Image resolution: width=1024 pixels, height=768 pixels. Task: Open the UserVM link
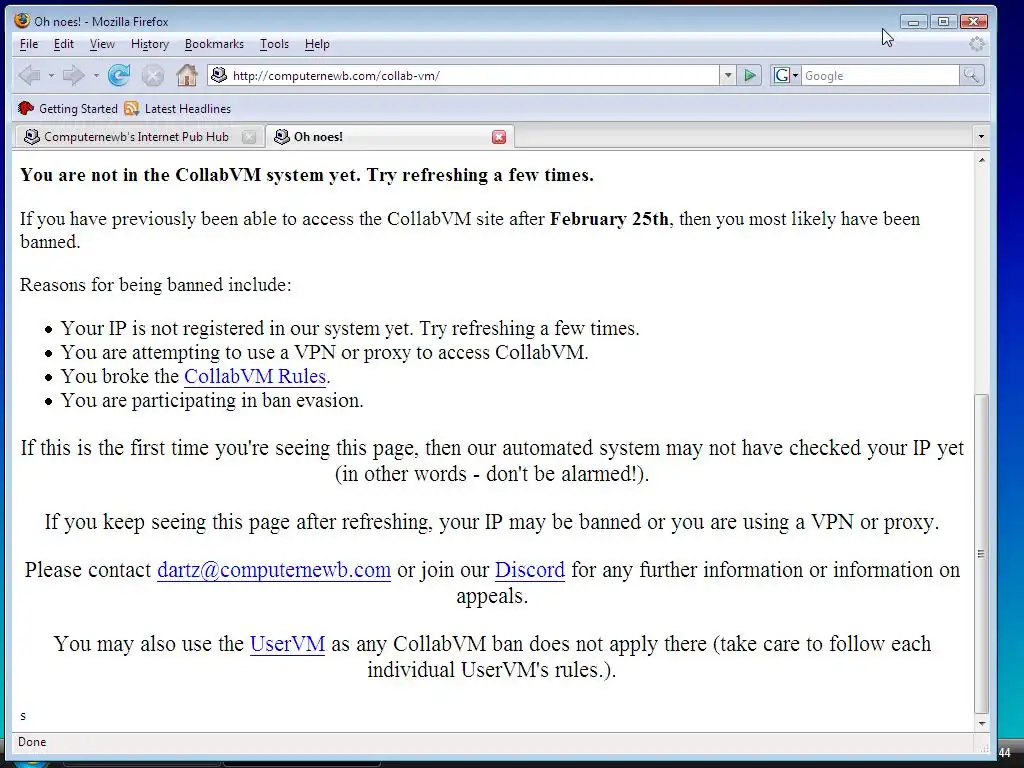287,644
